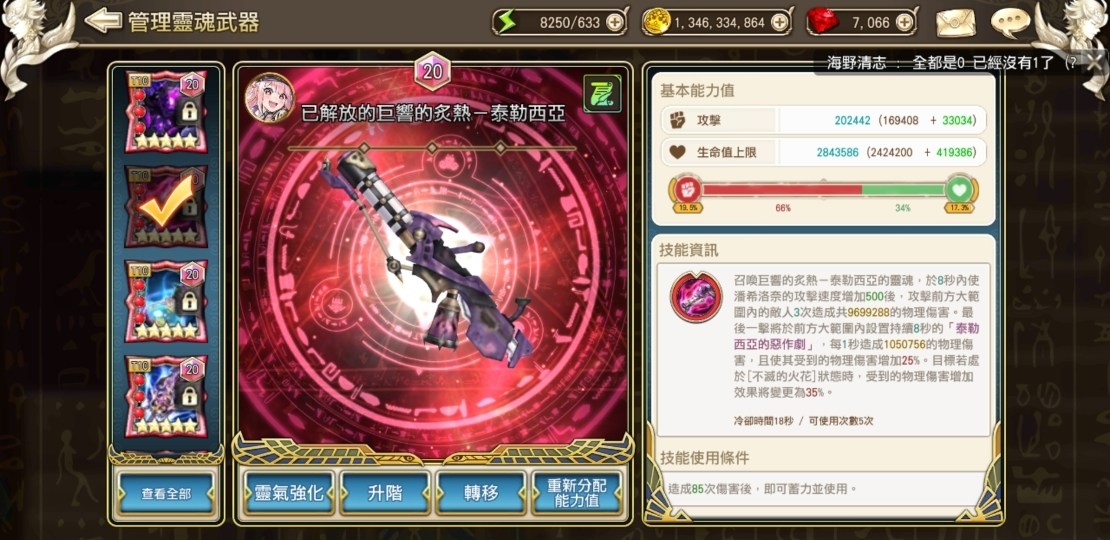Select the fourth soul weapon card
Viewport: 1110px width, 540px height.
(166, 396)
